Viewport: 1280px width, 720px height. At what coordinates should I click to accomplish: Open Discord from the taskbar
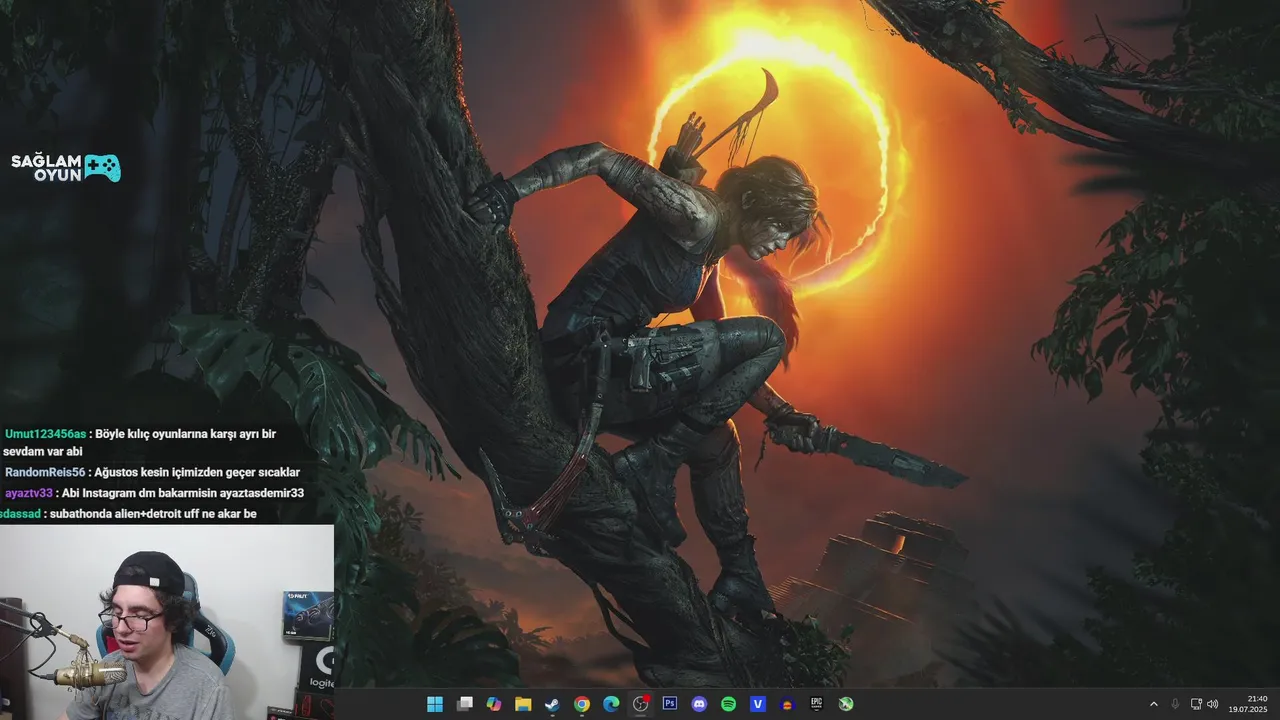click(700, 704)
